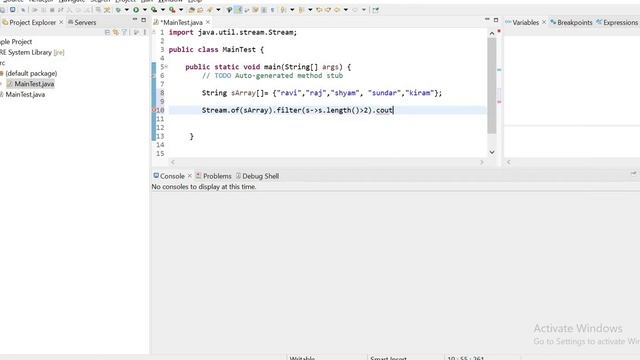Screen dimensions: 640x360
Task: Click the Smart Insert status bar entry
Action: 388,358
